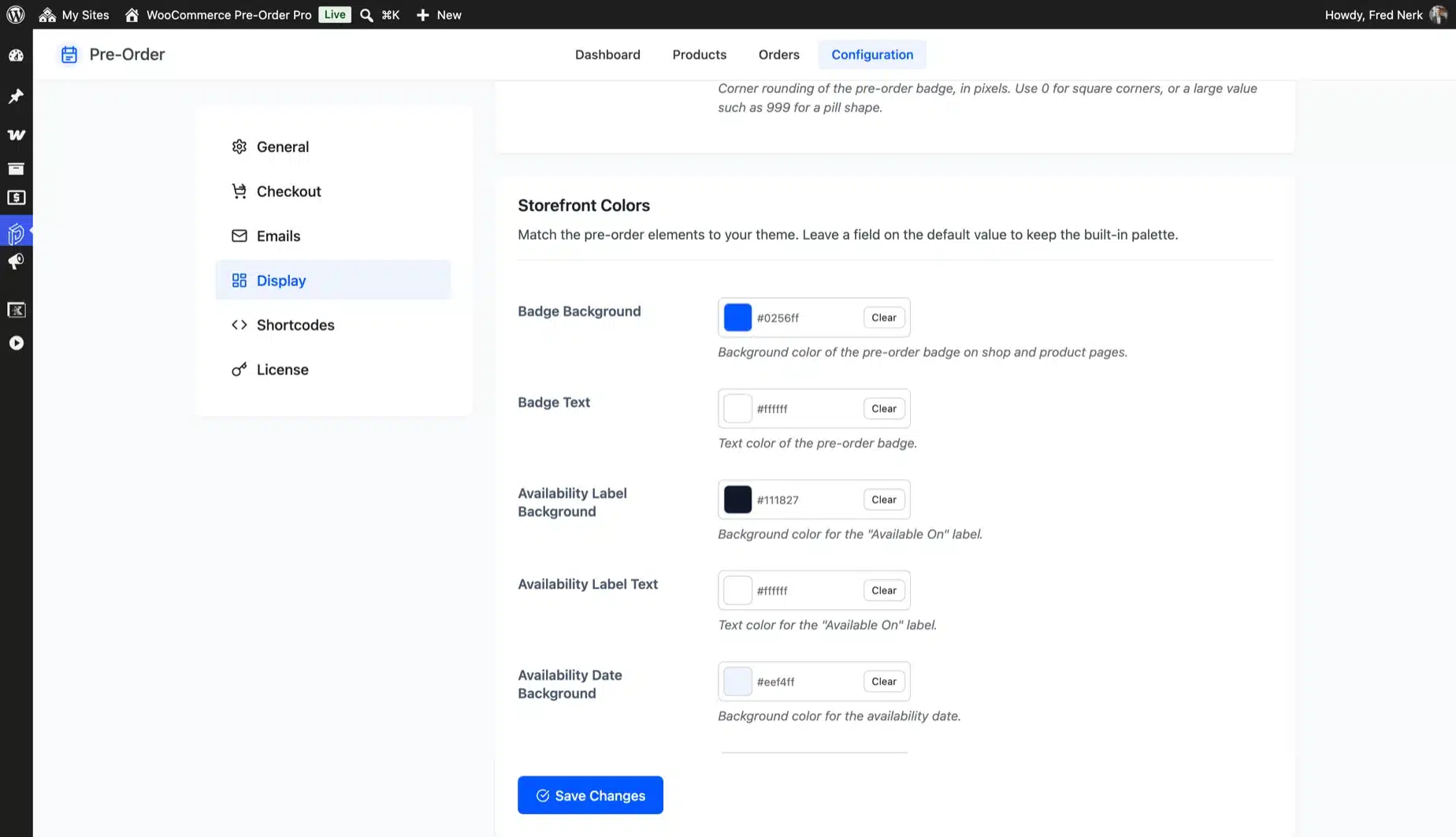Switch to the Orders tab
This screenshot has width=1456, height=837.
click(x=778, y=54)
